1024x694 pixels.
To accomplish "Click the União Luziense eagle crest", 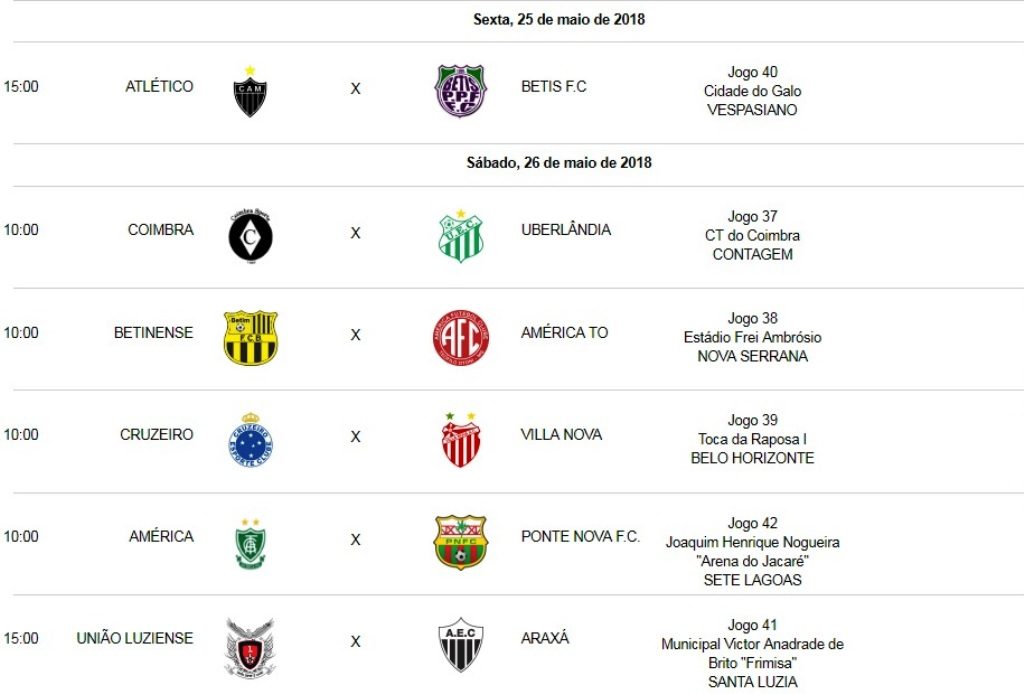I will [x=249, y=646].
